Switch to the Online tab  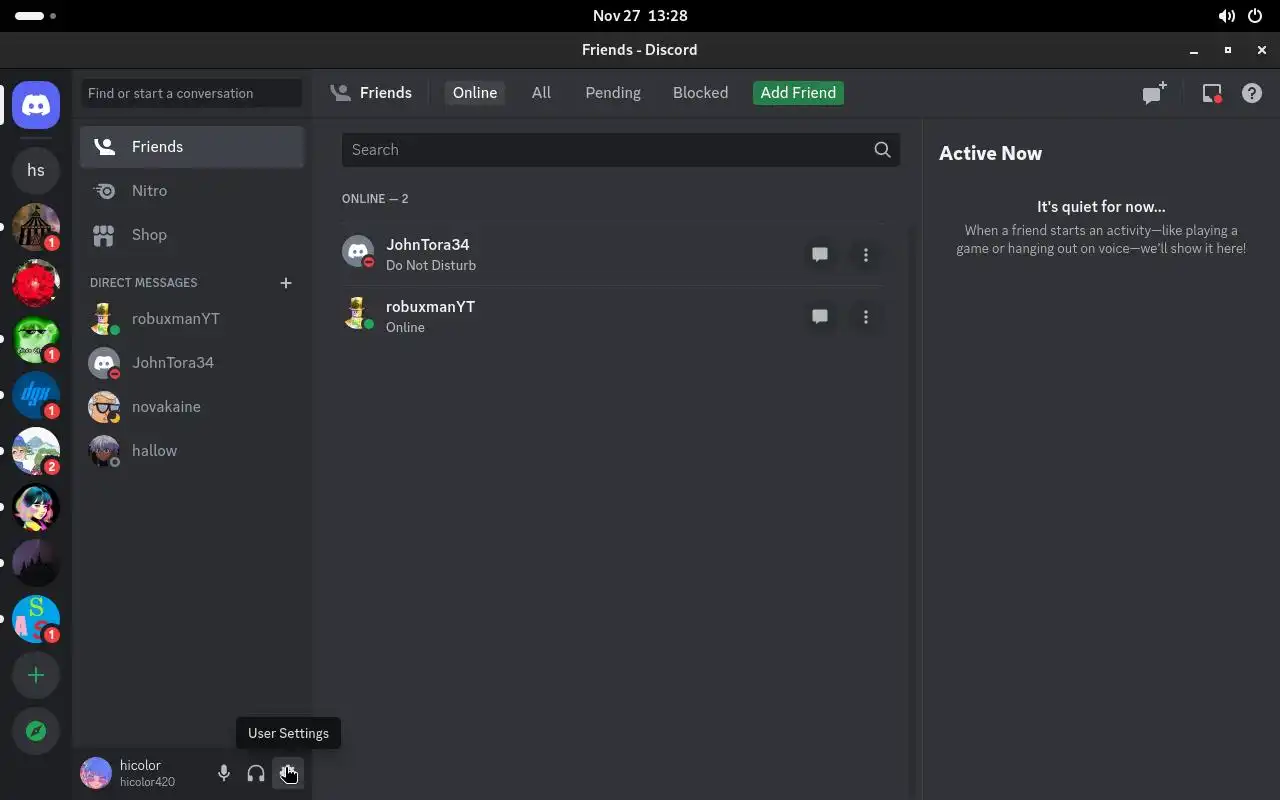coord(475,93)
